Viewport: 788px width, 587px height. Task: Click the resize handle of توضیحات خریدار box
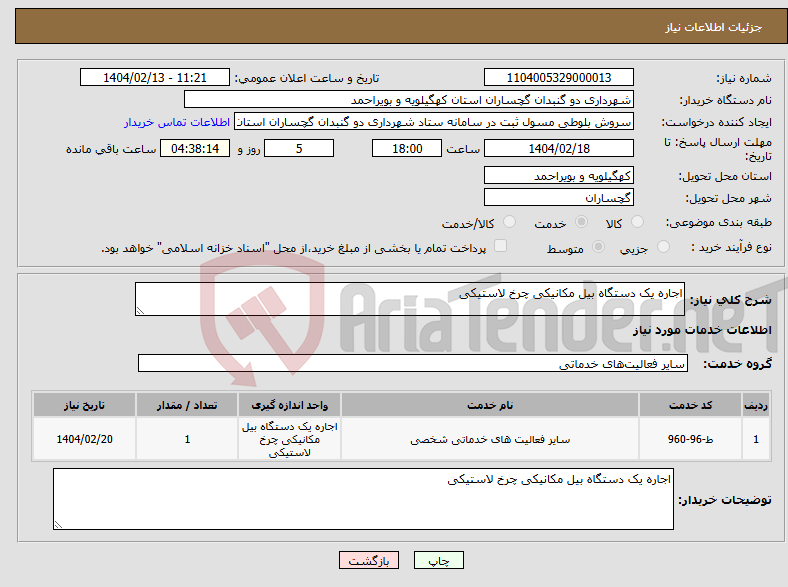(58, 525)
